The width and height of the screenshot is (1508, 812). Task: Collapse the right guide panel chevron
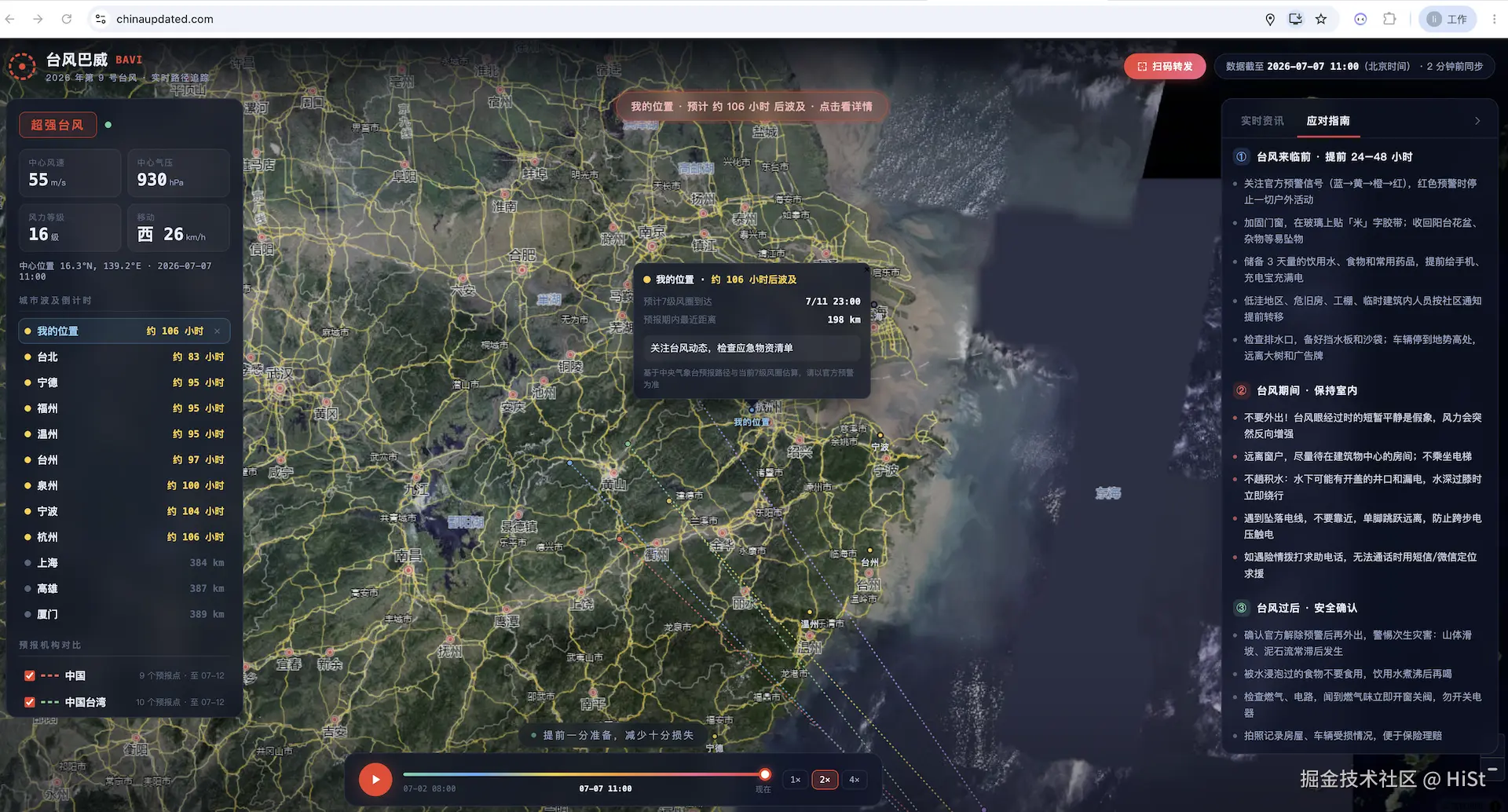tap(1477, 121)
